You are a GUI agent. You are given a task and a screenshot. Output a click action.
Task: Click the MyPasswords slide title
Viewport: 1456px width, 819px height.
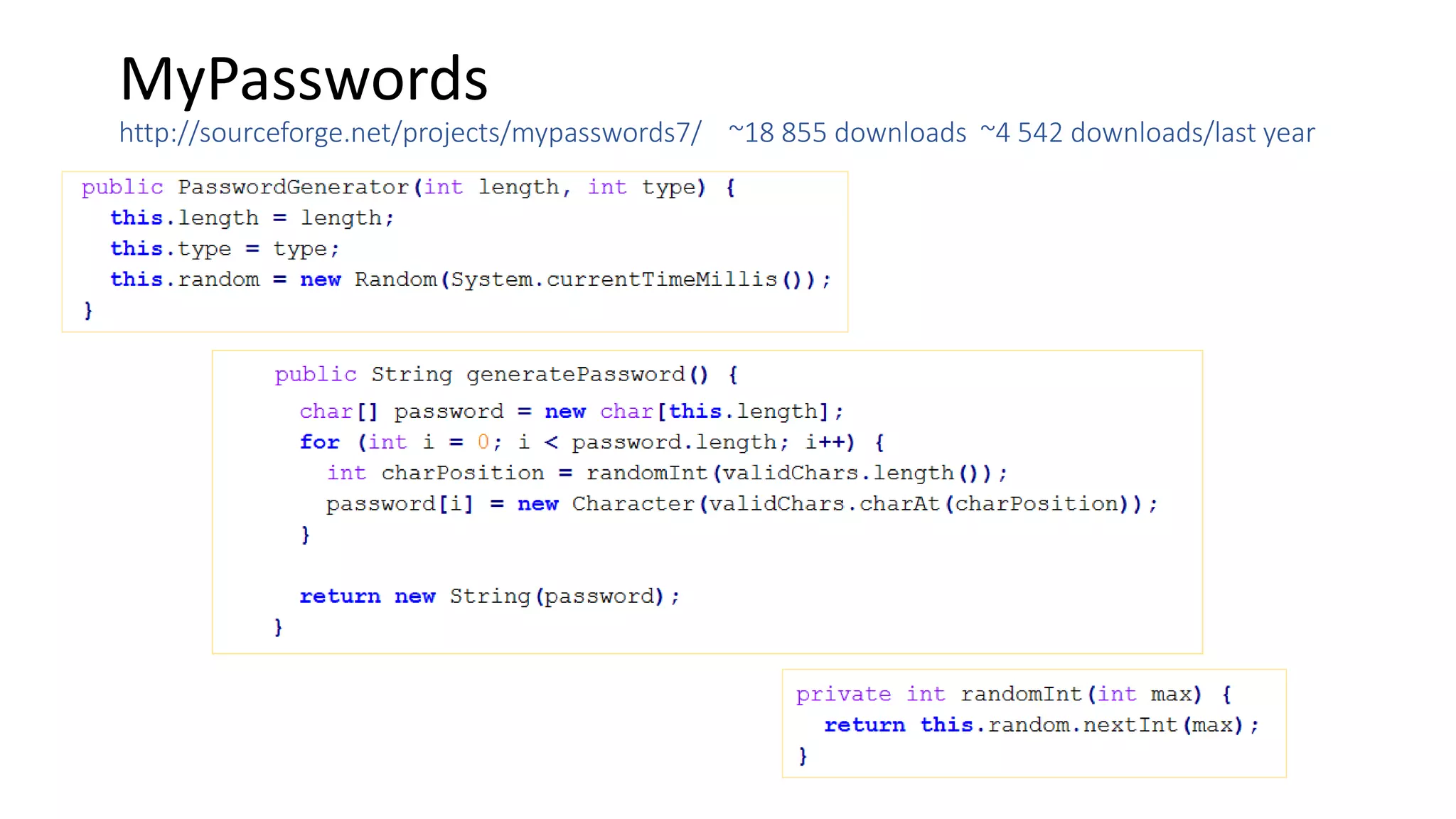[x=304, y=80]
